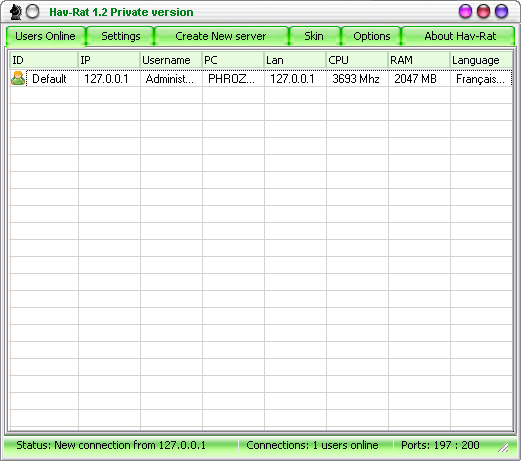Image resolution: width=521 pixels, height=461 pixels.
Task: Click the Français... language cell
Action: (x=480, y=79)
